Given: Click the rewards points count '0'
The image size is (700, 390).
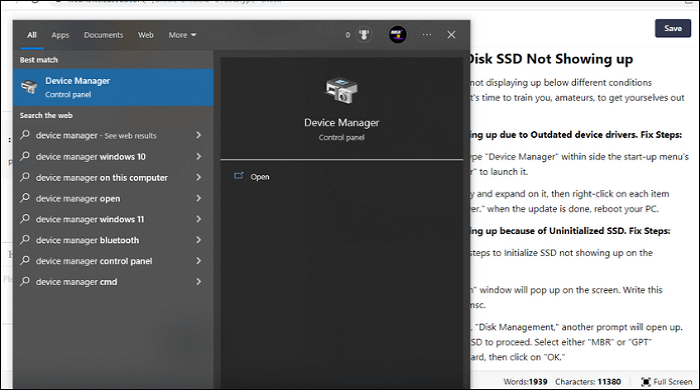Looking at the screenshot, I should pos(348,35).
